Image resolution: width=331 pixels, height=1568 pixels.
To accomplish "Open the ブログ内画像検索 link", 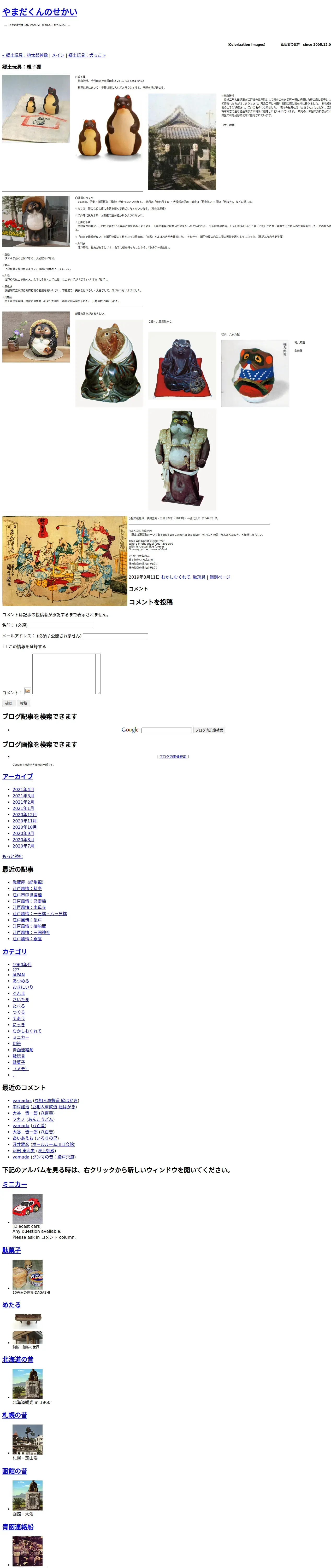I will tap(173, 757).
